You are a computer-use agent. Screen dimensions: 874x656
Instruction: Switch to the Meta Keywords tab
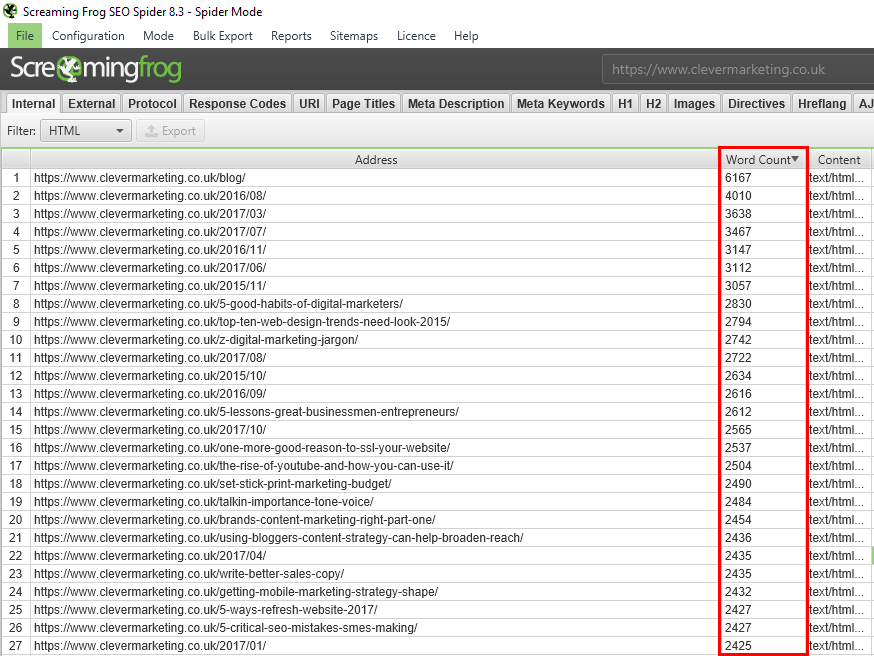[x=560, y=104]
